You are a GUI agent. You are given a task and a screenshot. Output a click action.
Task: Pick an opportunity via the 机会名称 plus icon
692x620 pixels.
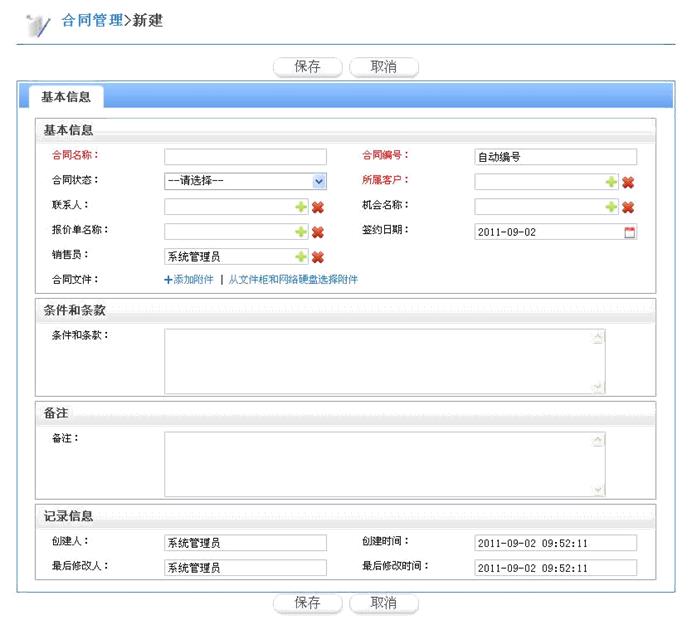(611, 207)
